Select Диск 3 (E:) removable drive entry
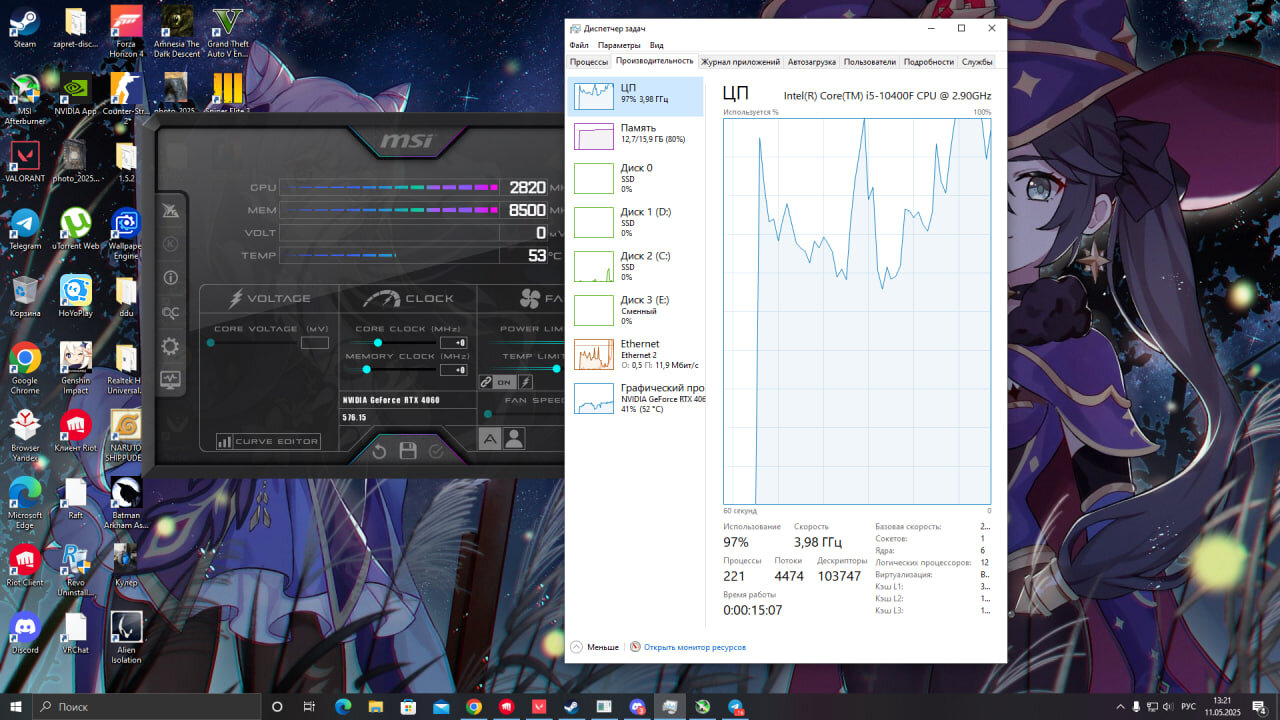The image size is (1280, 720). click(636, 310)
